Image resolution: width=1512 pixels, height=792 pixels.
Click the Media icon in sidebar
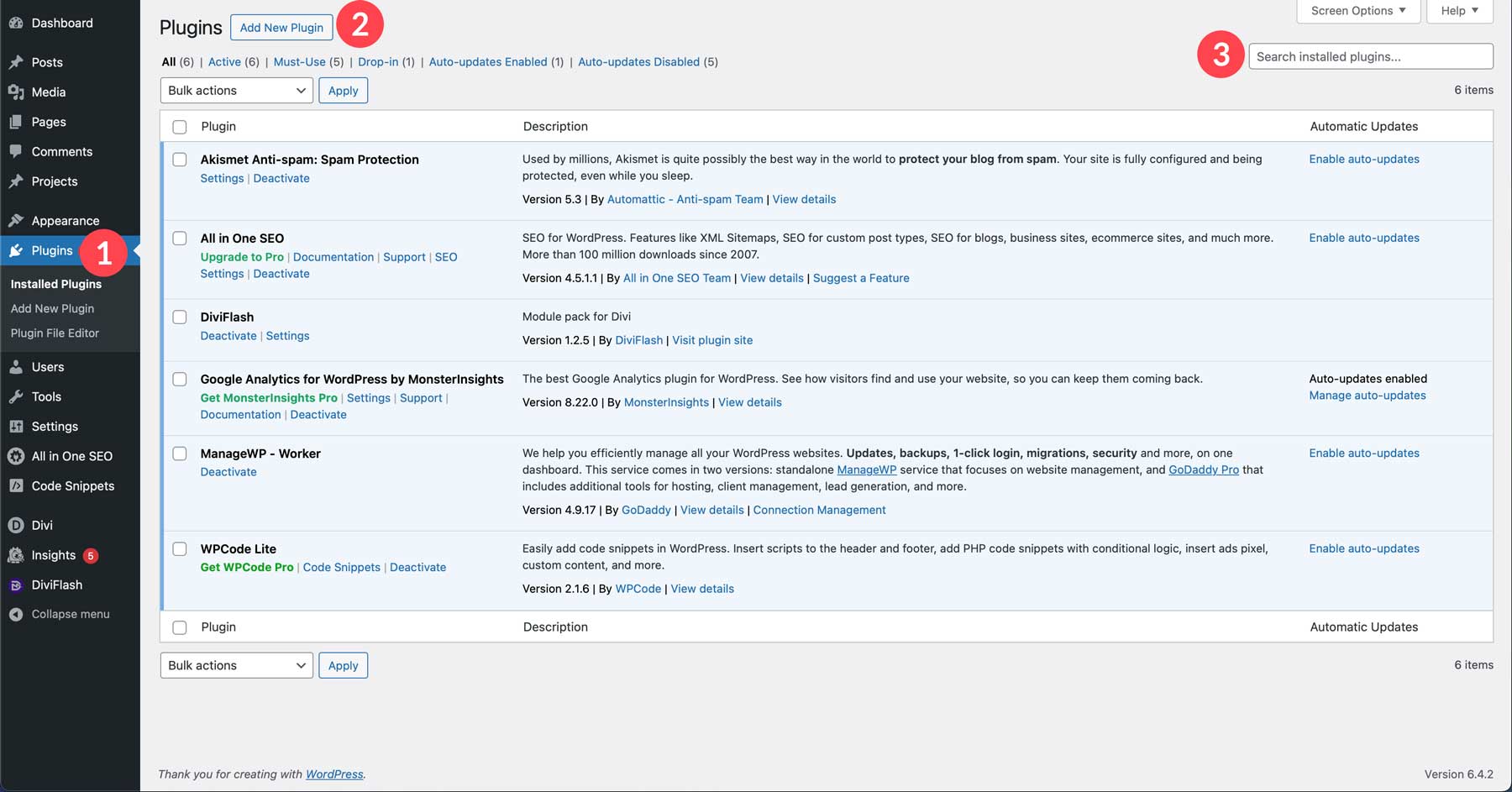pyautogui.click(x=16, y=92)
